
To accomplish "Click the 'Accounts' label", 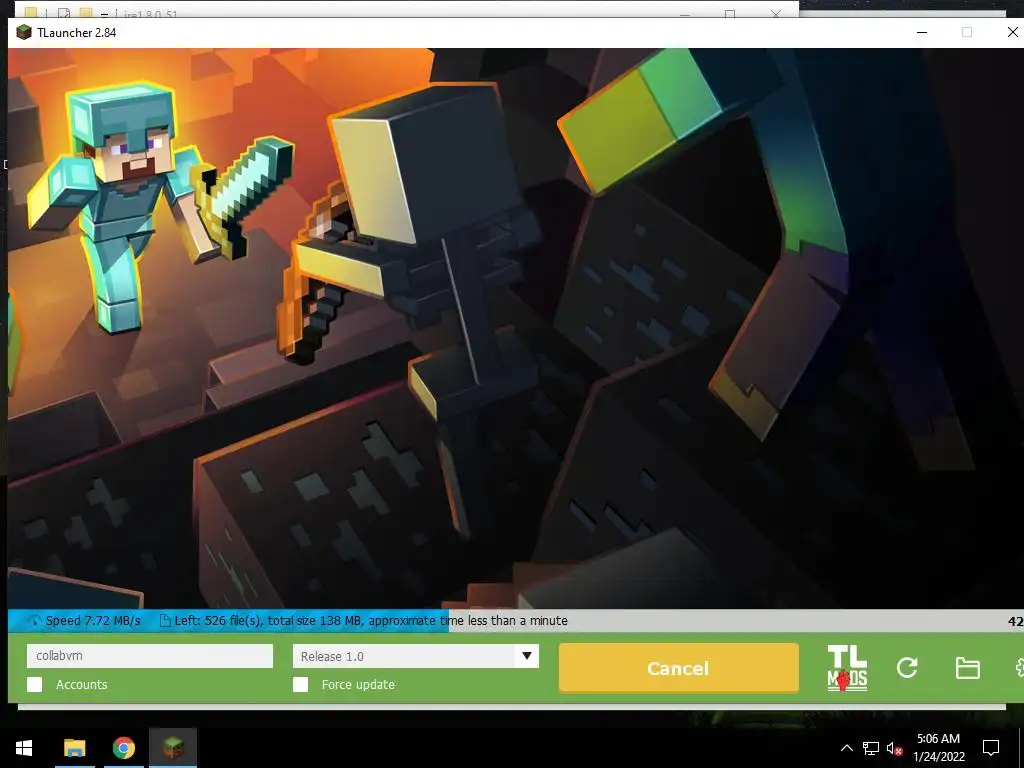I will click(x=82, y=684).
